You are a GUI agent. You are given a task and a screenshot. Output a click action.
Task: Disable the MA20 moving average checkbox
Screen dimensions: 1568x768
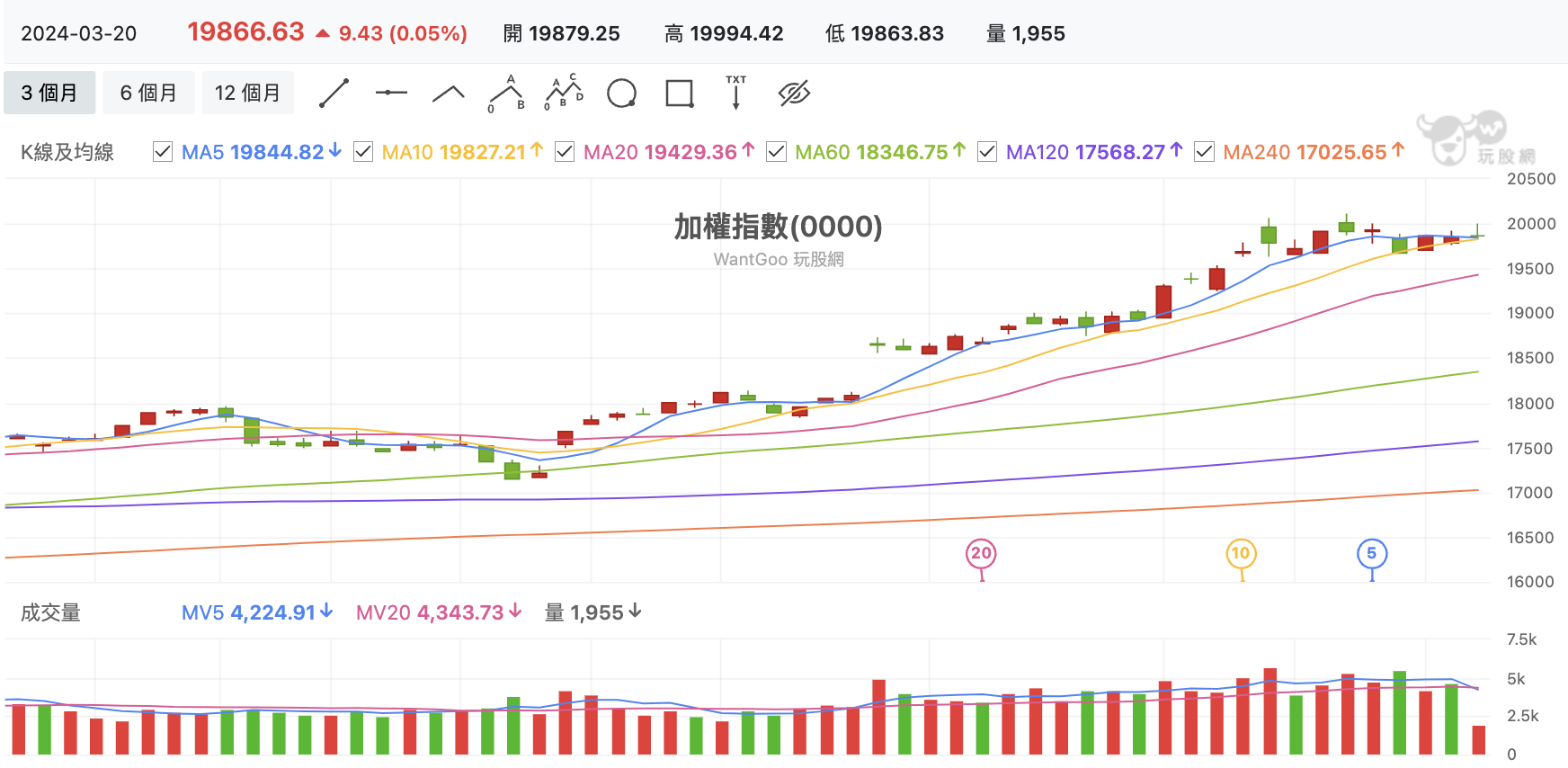point(565,152)
